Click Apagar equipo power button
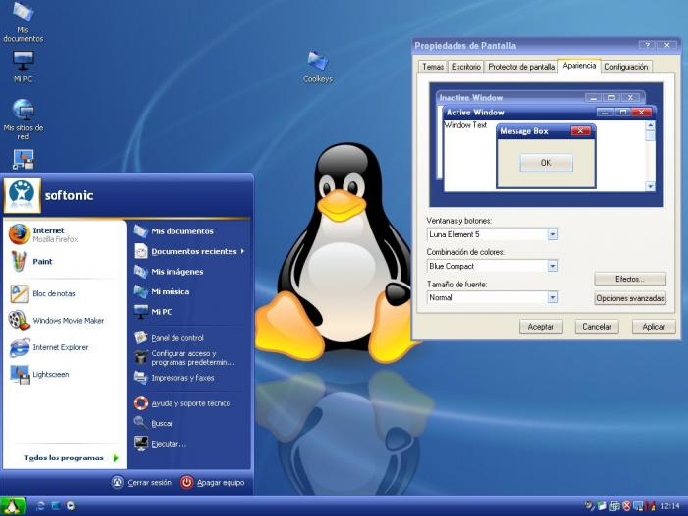Image resolution: width=688 pixels, height=516 pixels. [212, 483]
